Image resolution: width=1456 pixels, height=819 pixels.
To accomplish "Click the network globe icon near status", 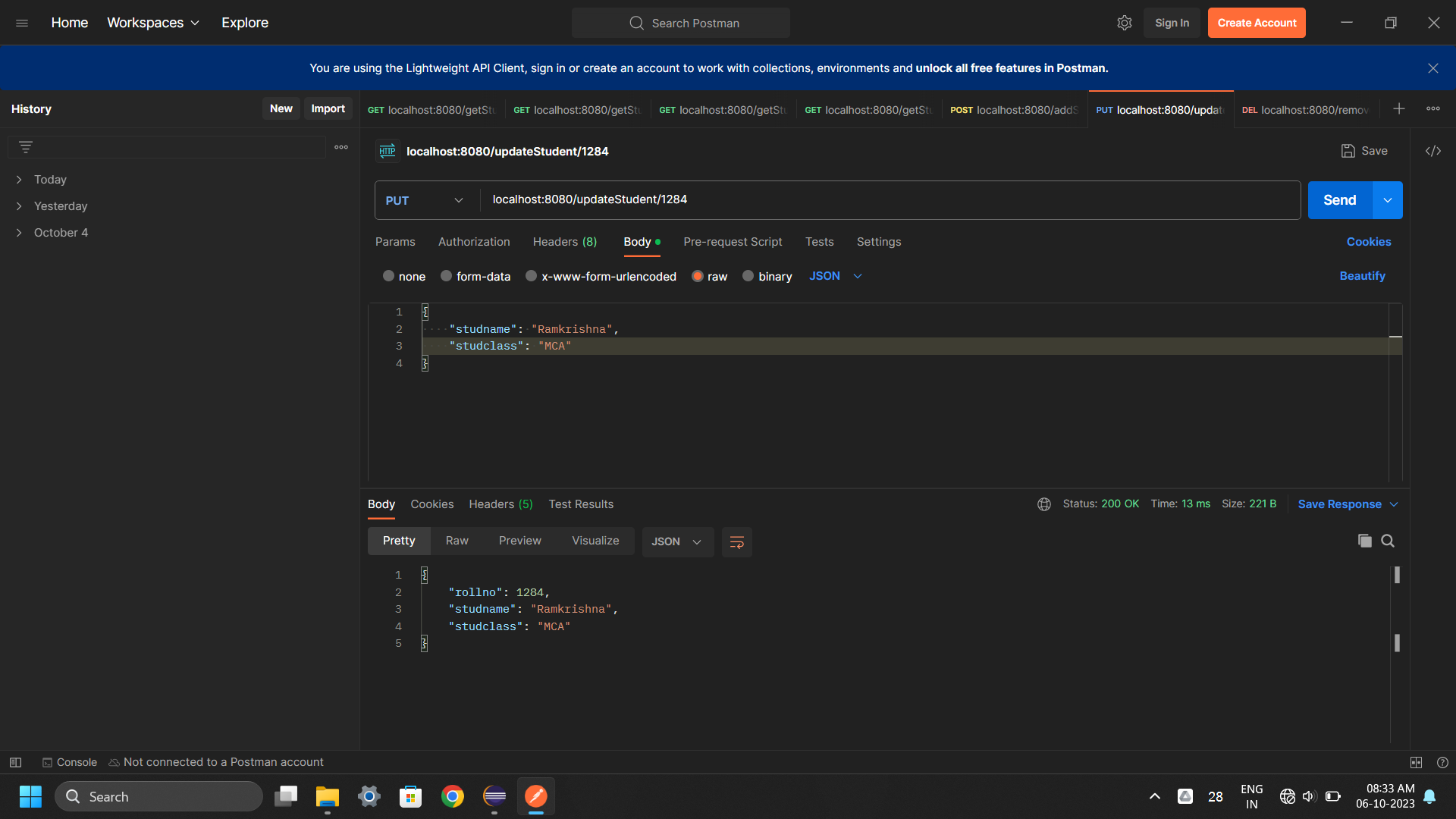I will pos(1044,504).
